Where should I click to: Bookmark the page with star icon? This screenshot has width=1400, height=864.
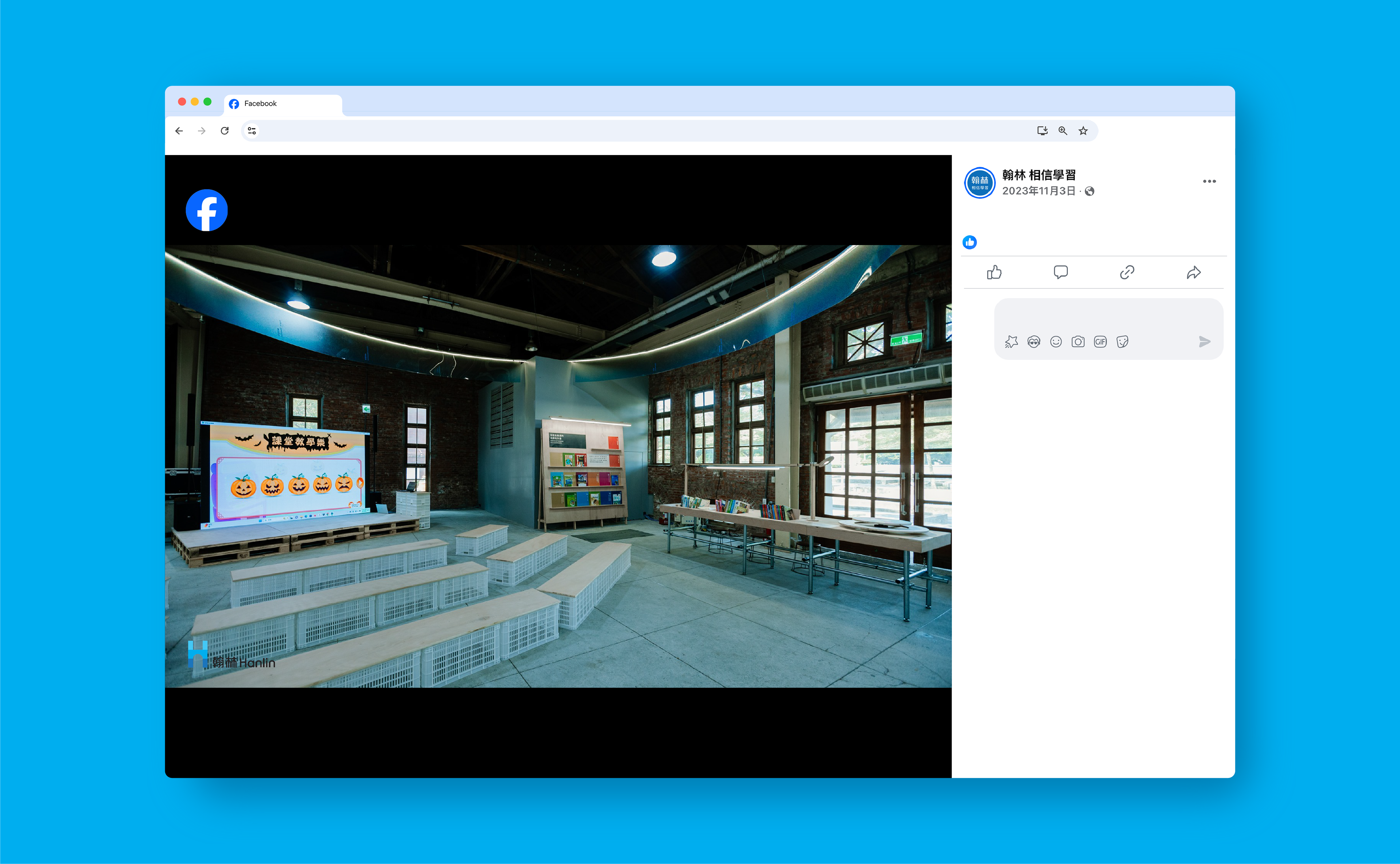click(1083, 131)
